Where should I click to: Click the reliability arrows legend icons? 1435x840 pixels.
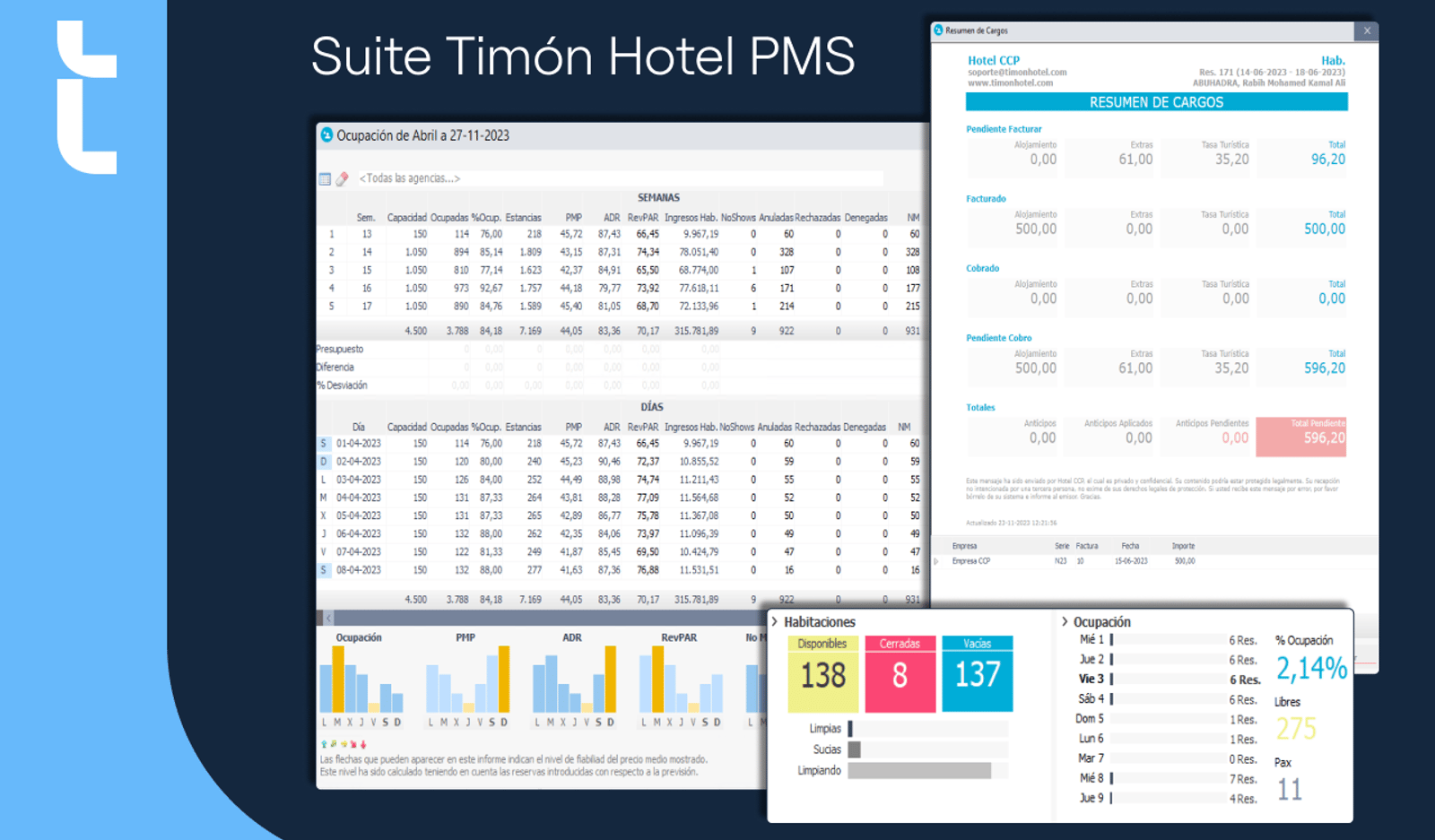(344, 744)
